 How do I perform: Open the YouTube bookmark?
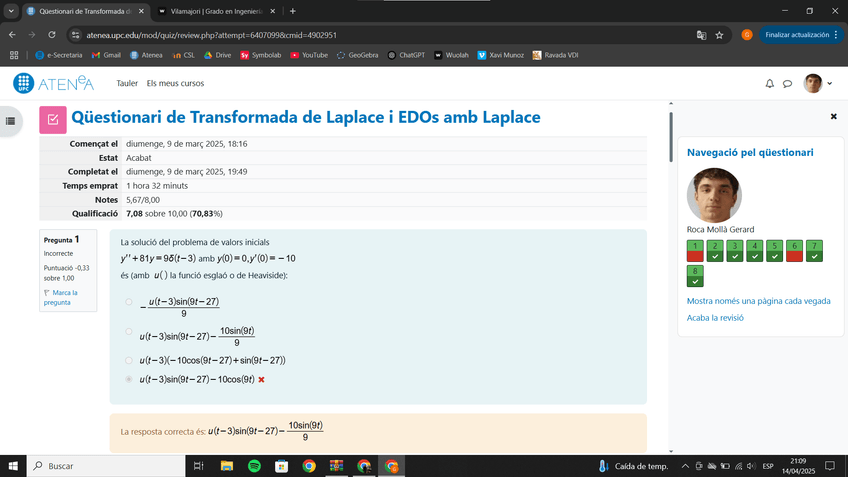pos(309,55)
